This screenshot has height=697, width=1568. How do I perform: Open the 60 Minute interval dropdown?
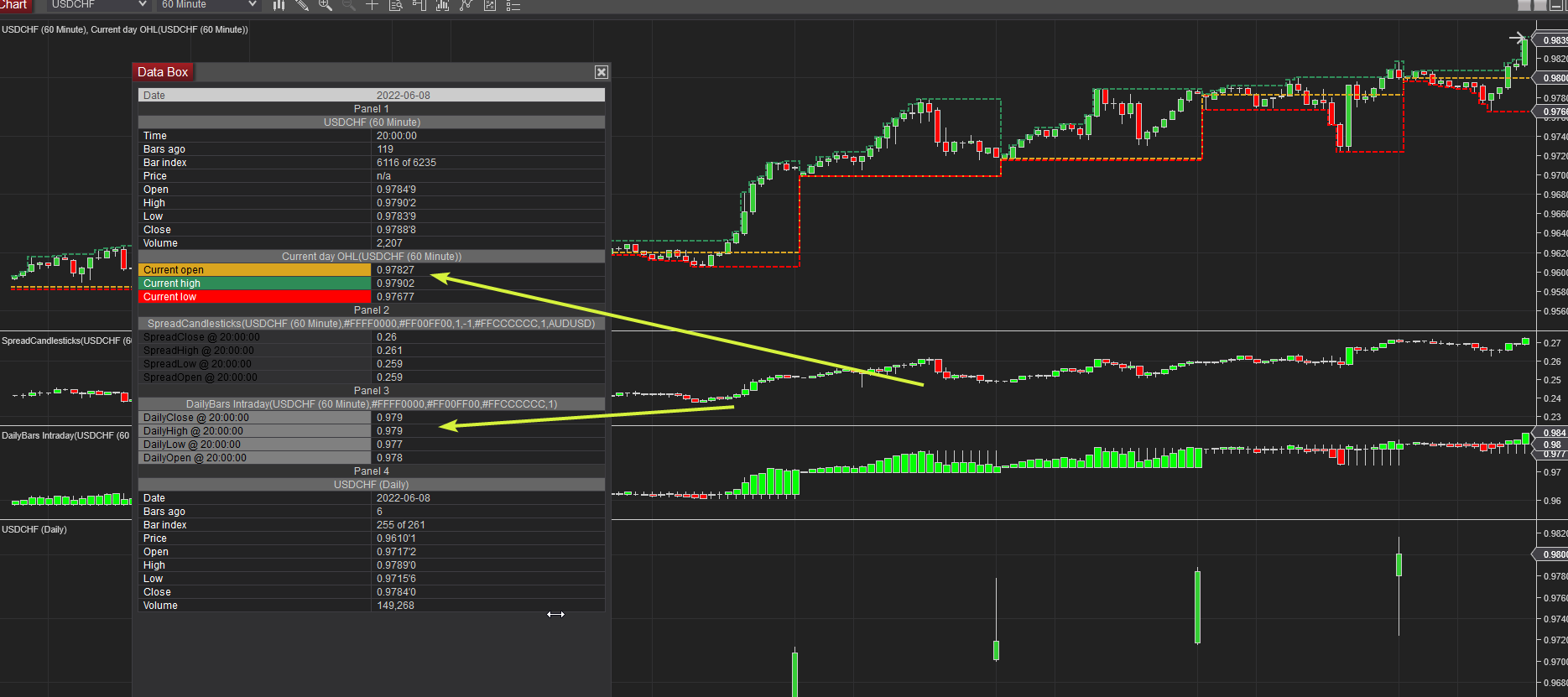pyautogui.click(x=208, y=5)
